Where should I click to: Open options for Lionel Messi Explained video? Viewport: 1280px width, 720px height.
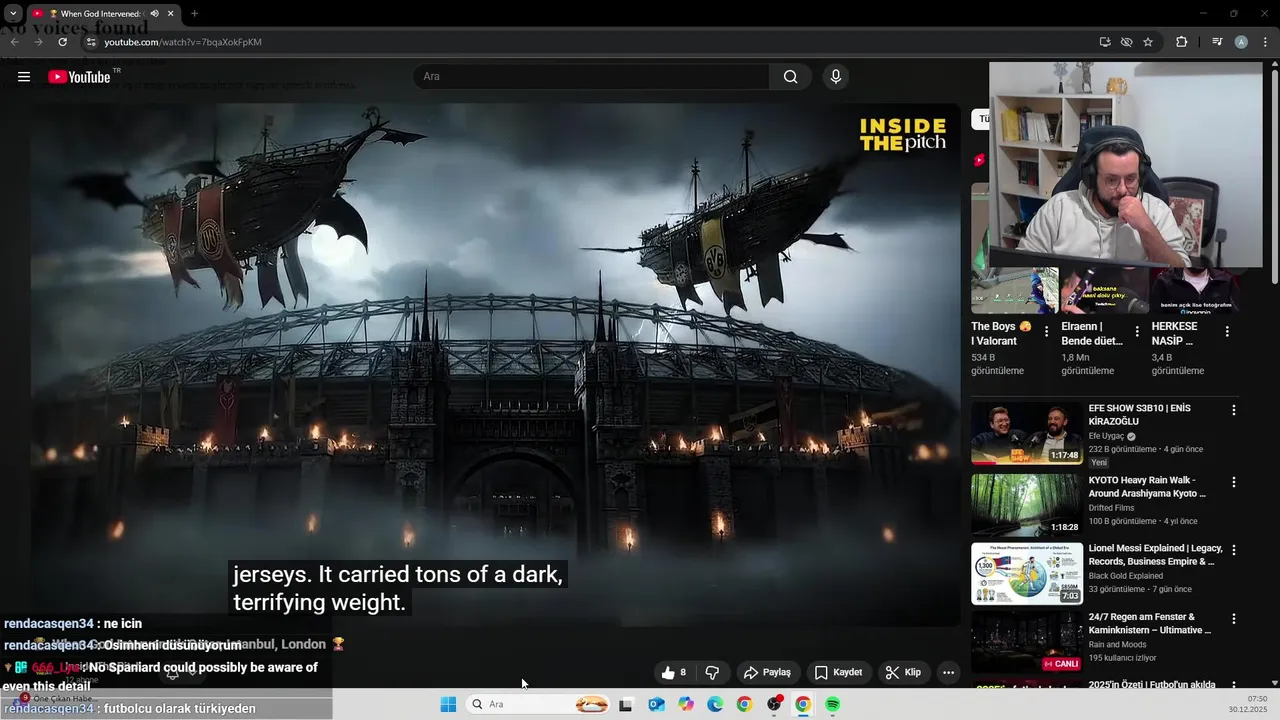tap(1233, 550)
